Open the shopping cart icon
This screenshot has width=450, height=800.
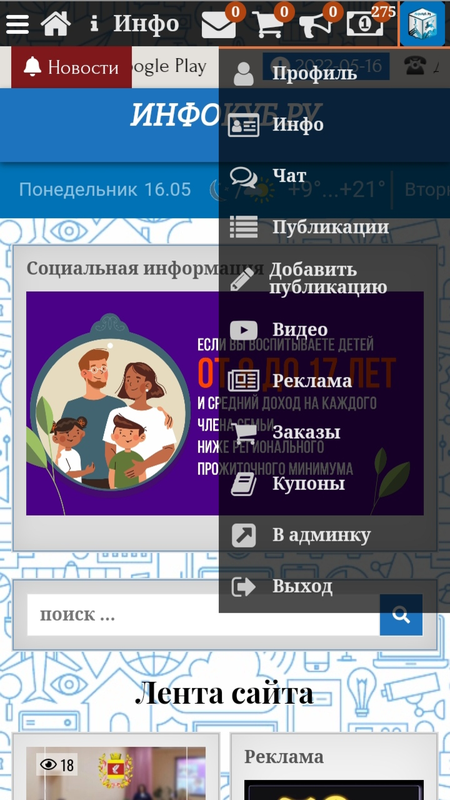point(269,24)
